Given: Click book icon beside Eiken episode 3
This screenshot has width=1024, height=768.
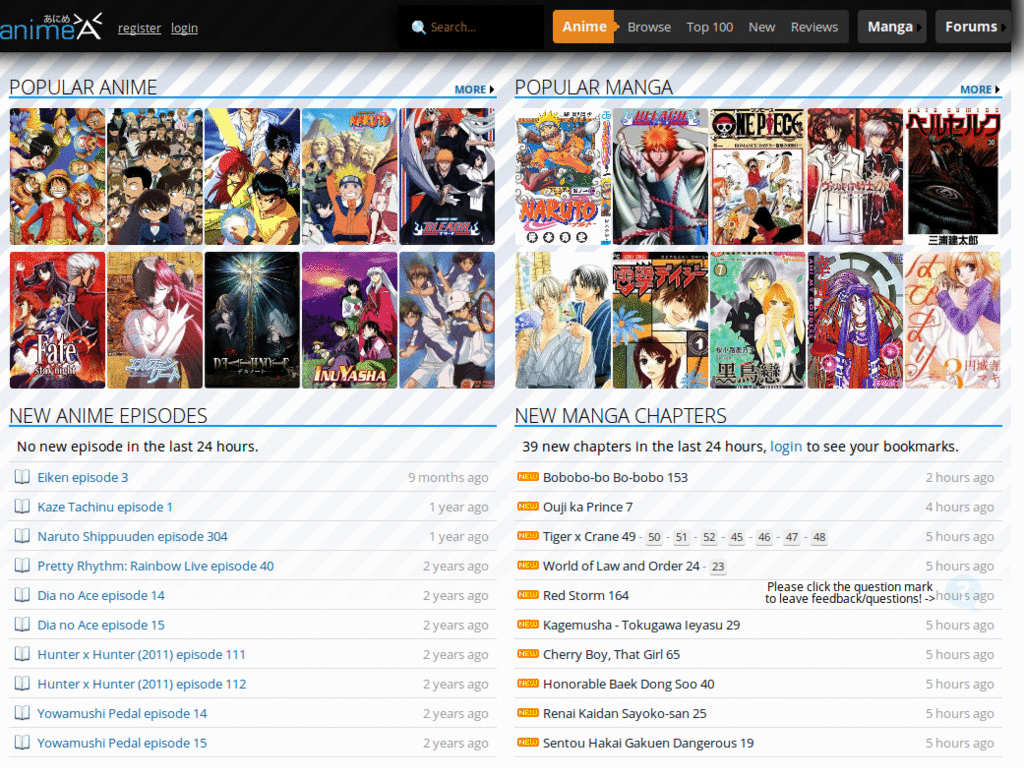Looking at the screenshot, I should tap(22, 477).
